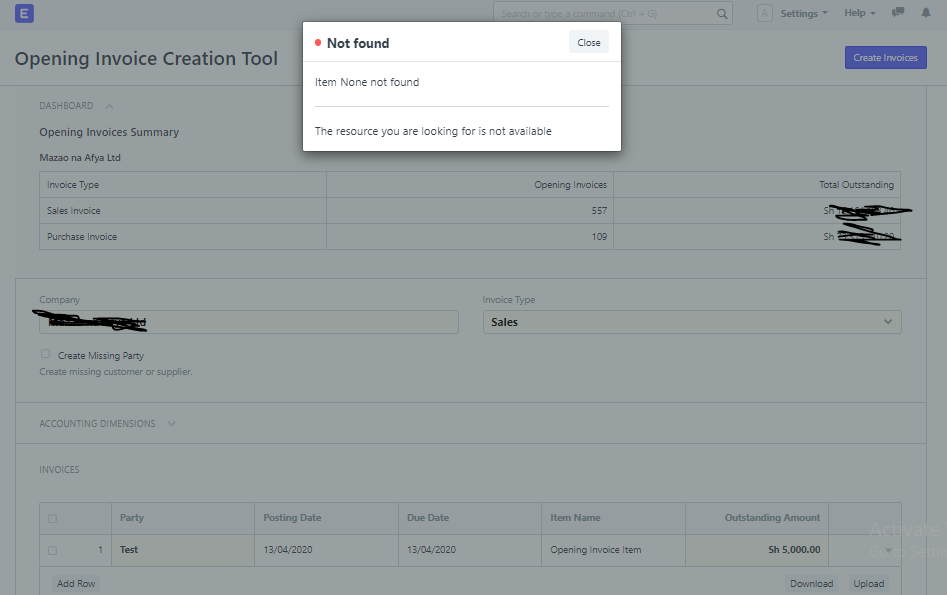Click the Party cell 'Test'

click(183, 550)
